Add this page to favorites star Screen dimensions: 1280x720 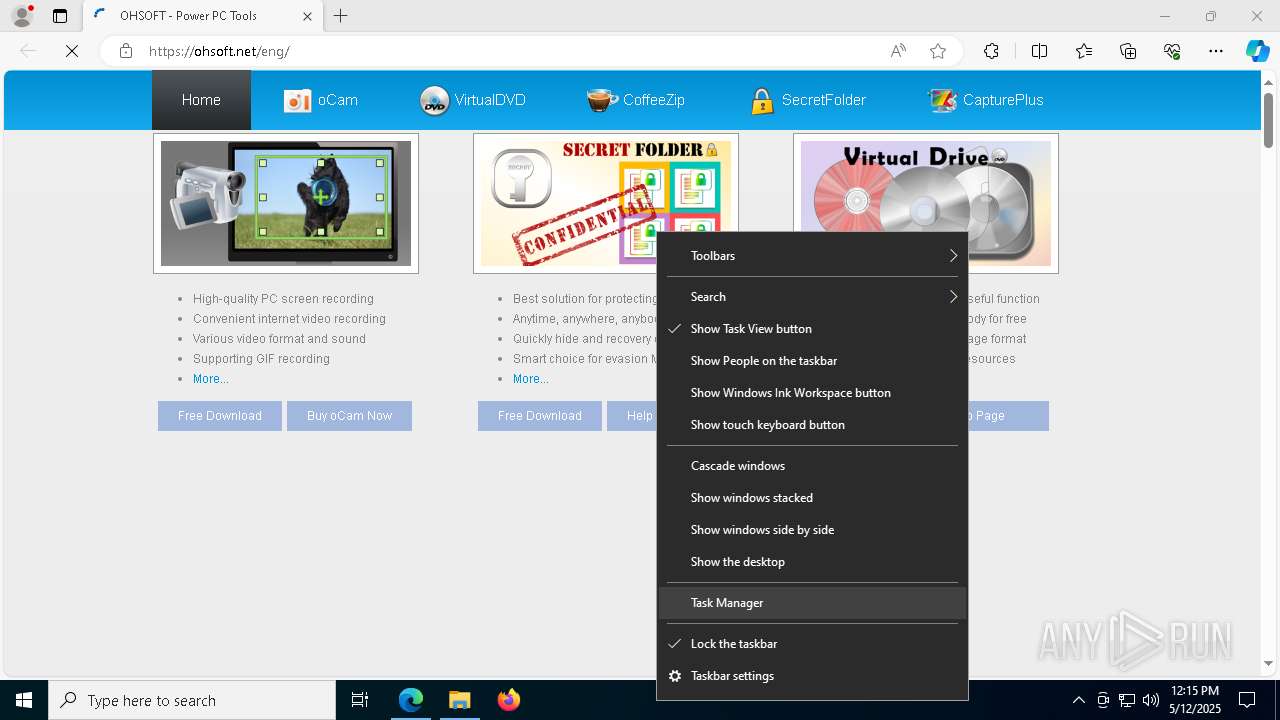click(938, 51)
